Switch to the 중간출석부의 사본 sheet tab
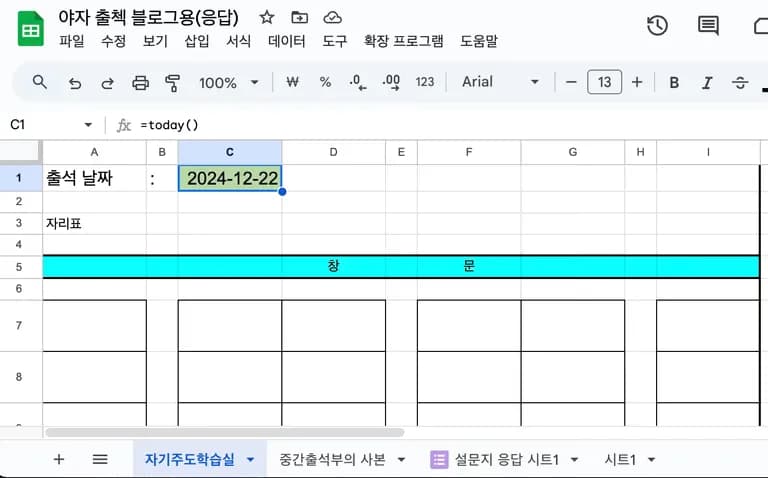Image resolution: width=768 pixels, height=478 pixels. click(335, 459)
